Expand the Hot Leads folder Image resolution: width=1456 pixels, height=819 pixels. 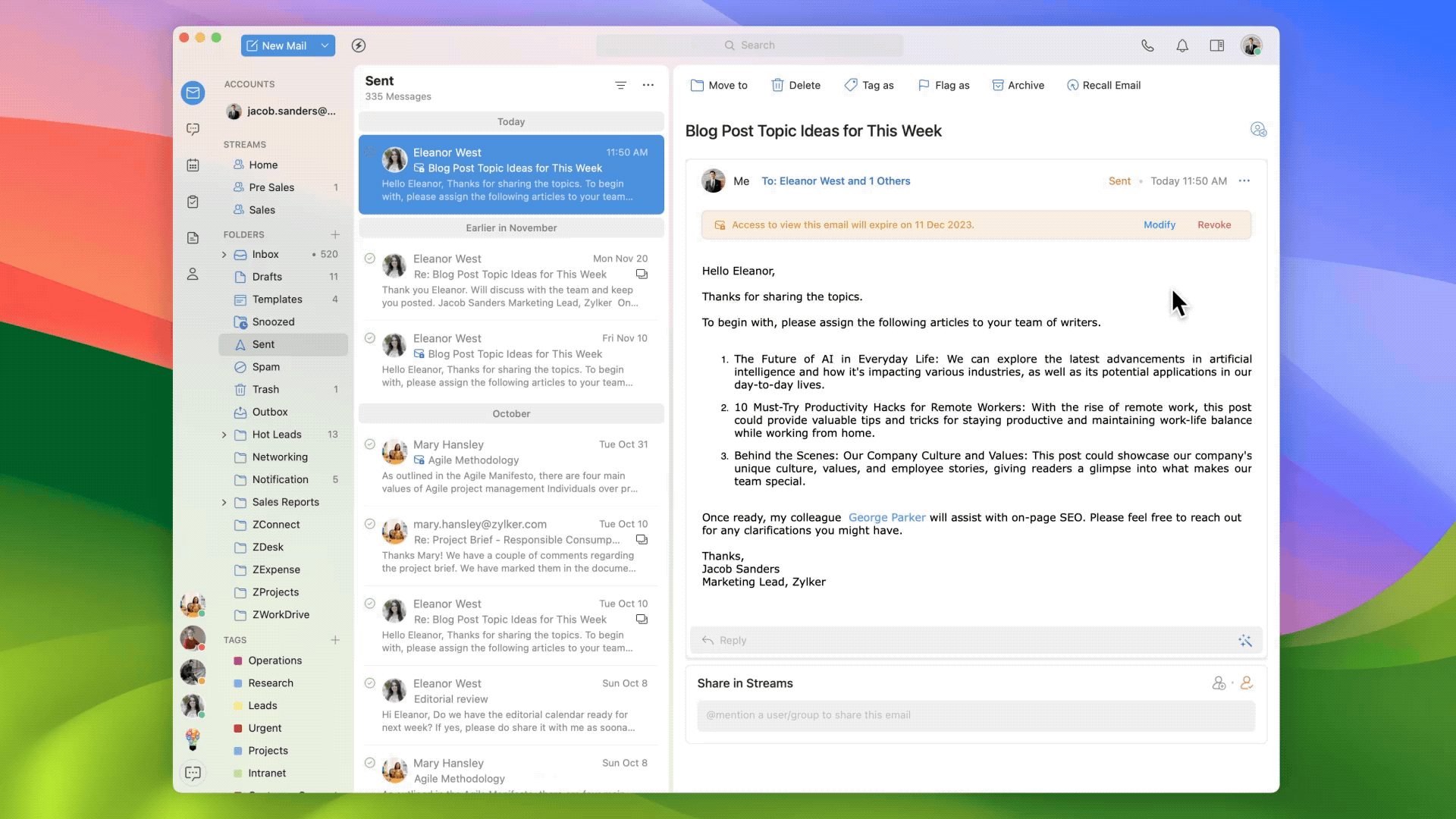[224, 435]
